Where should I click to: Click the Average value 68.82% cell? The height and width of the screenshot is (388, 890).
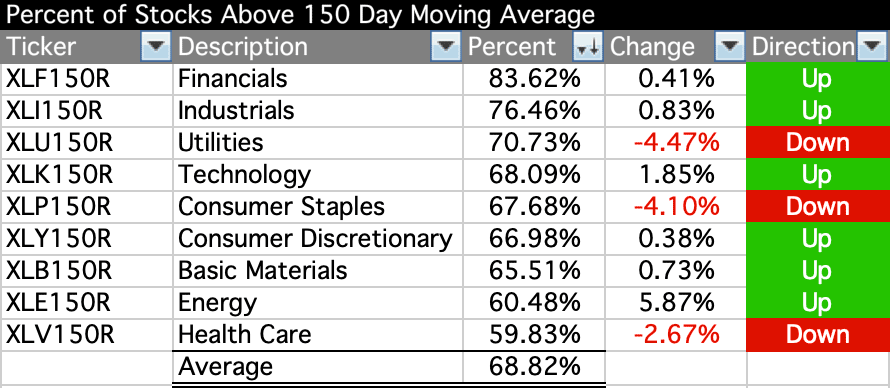point(534,367)
